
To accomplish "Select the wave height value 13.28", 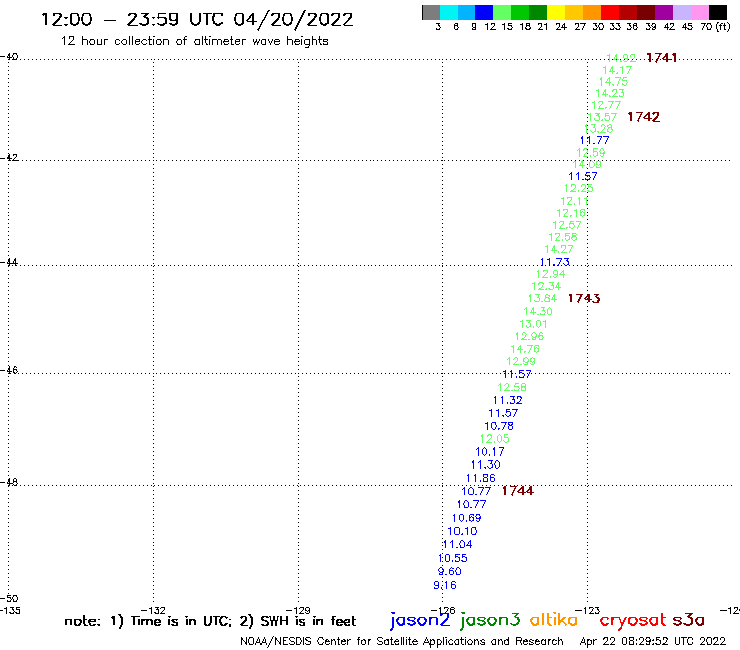I will point(598,129).
